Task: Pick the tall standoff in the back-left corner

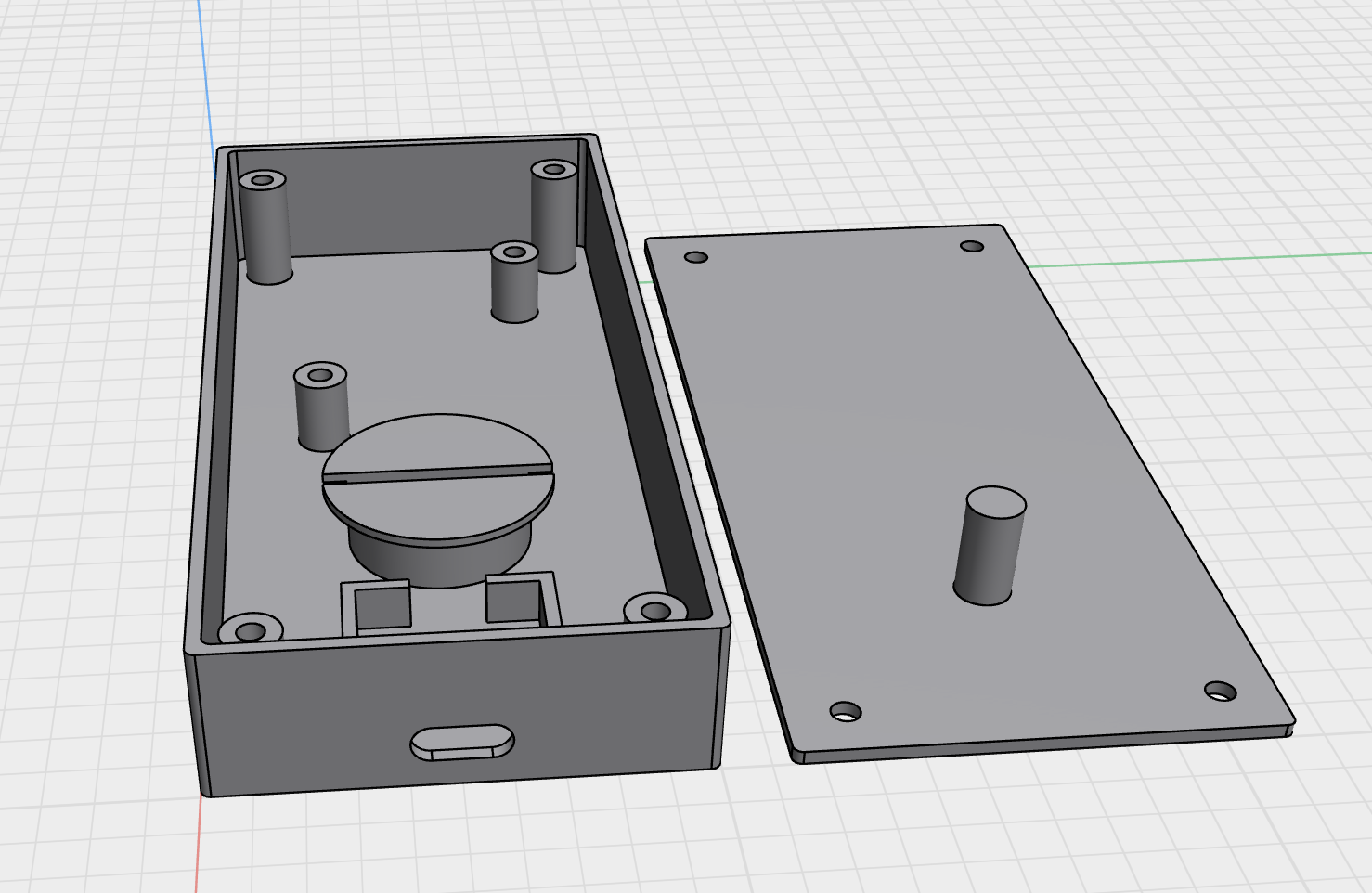Action: tap(265, 226)
